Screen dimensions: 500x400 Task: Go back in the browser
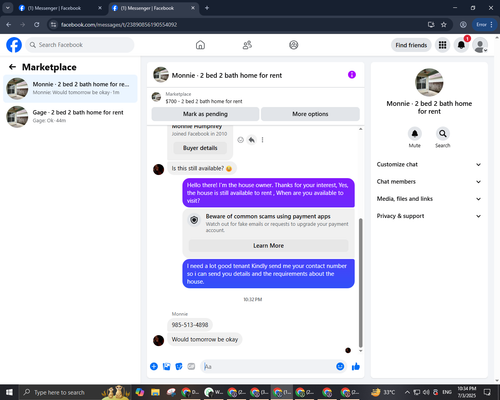pyautogui.click(x=9, y=24)
